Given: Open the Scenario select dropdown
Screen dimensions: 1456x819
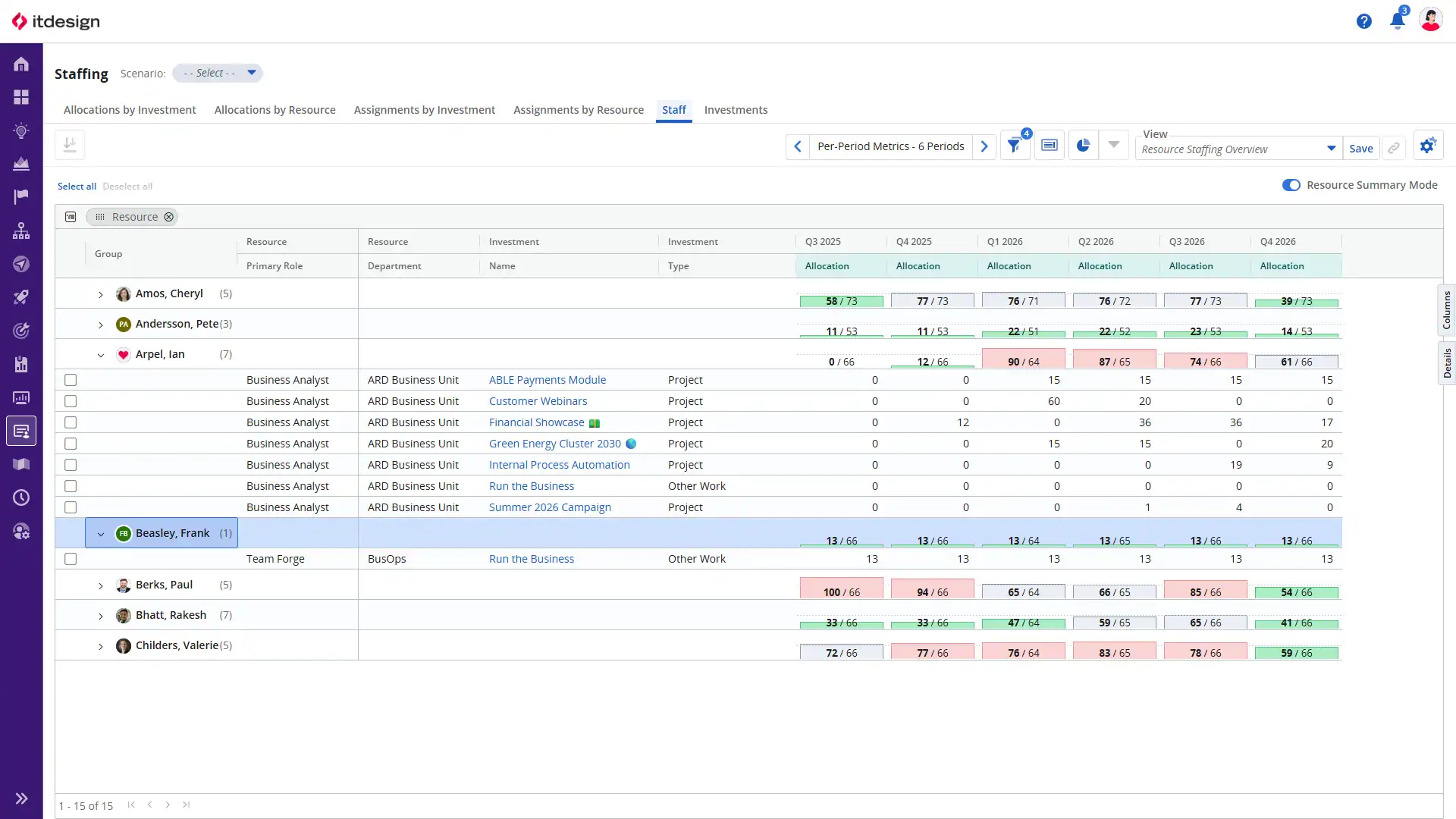Looking at the screenshot, I should (218, 73).
